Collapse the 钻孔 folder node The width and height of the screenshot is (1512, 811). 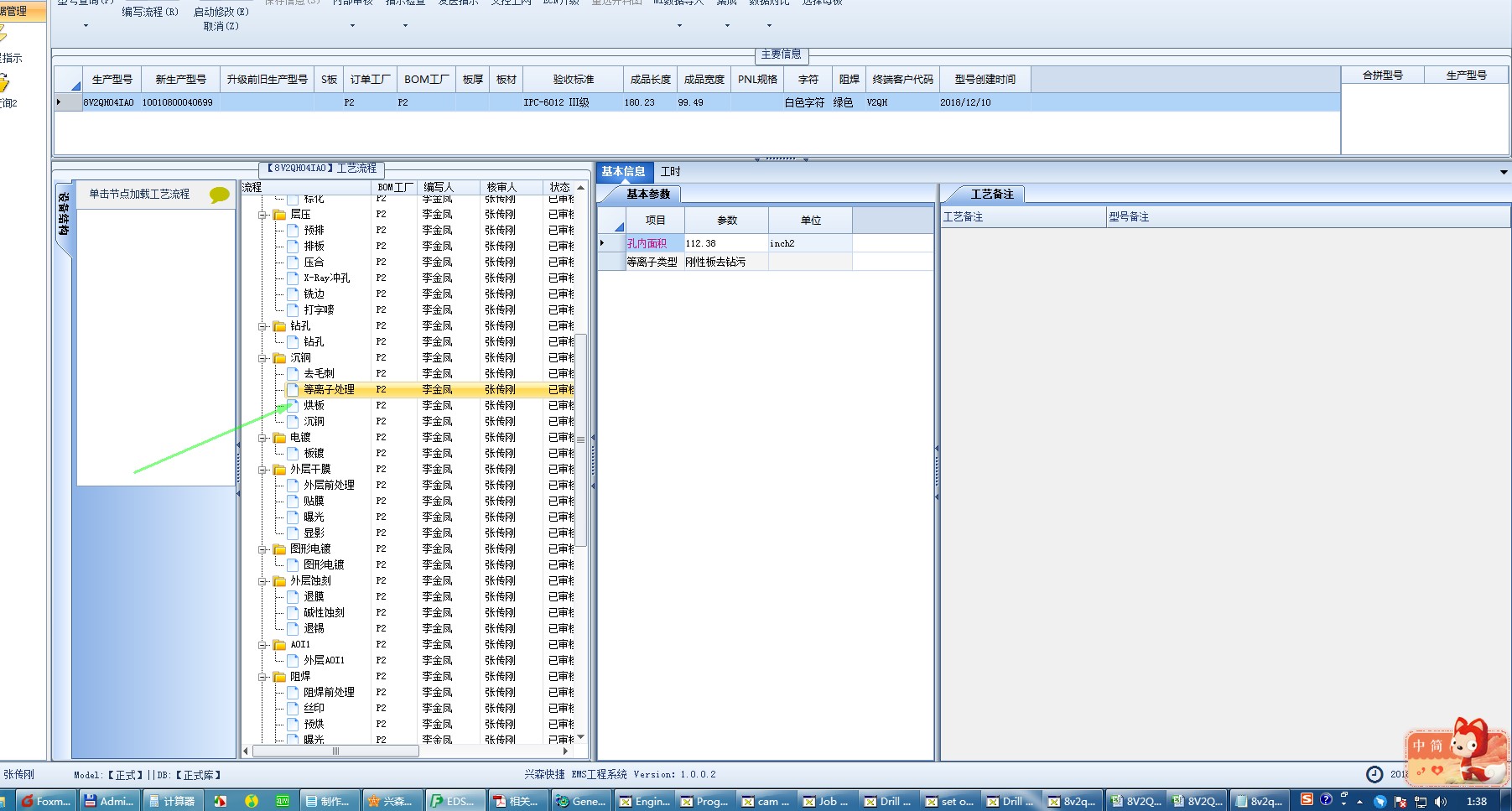pos(262,326)
